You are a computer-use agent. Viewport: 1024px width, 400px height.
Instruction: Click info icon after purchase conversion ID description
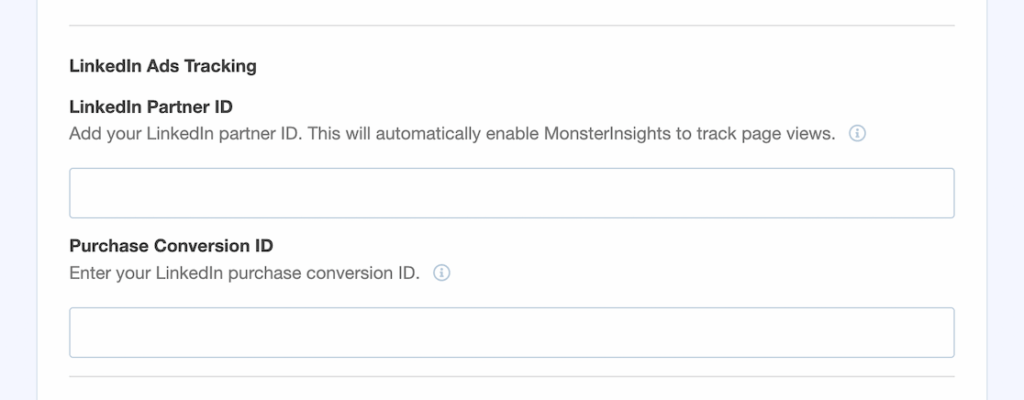pyautogui.click(x=441, y=273)
